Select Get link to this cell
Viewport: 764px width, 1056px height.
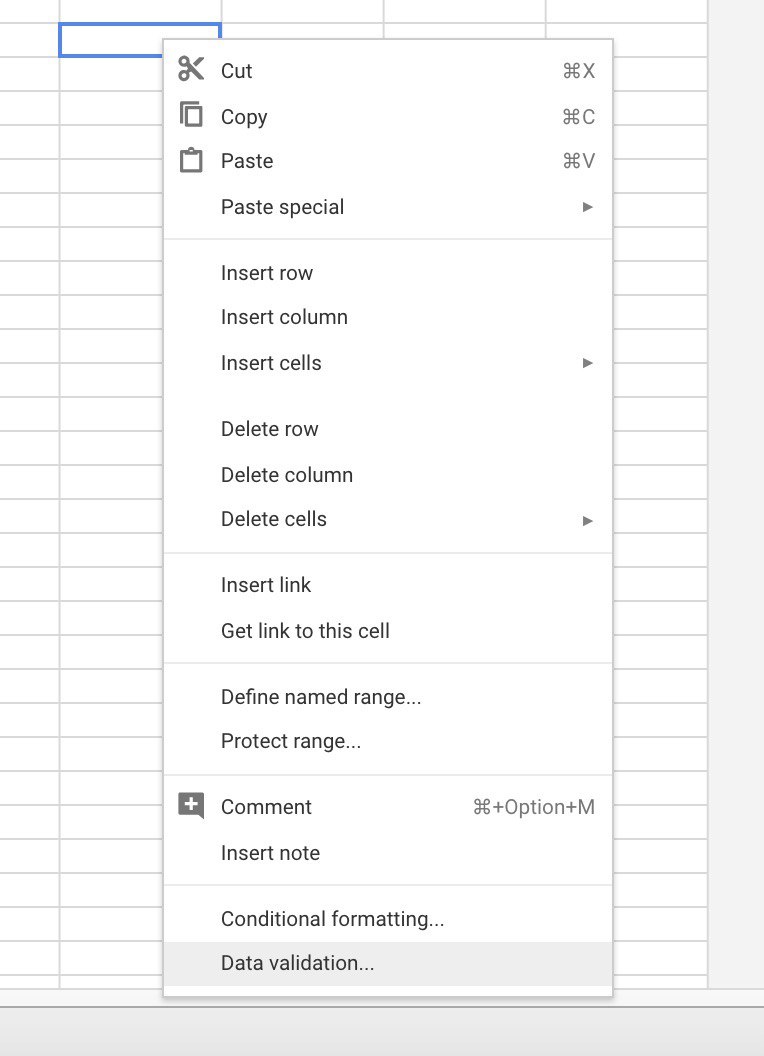click(x=388, y=631)
